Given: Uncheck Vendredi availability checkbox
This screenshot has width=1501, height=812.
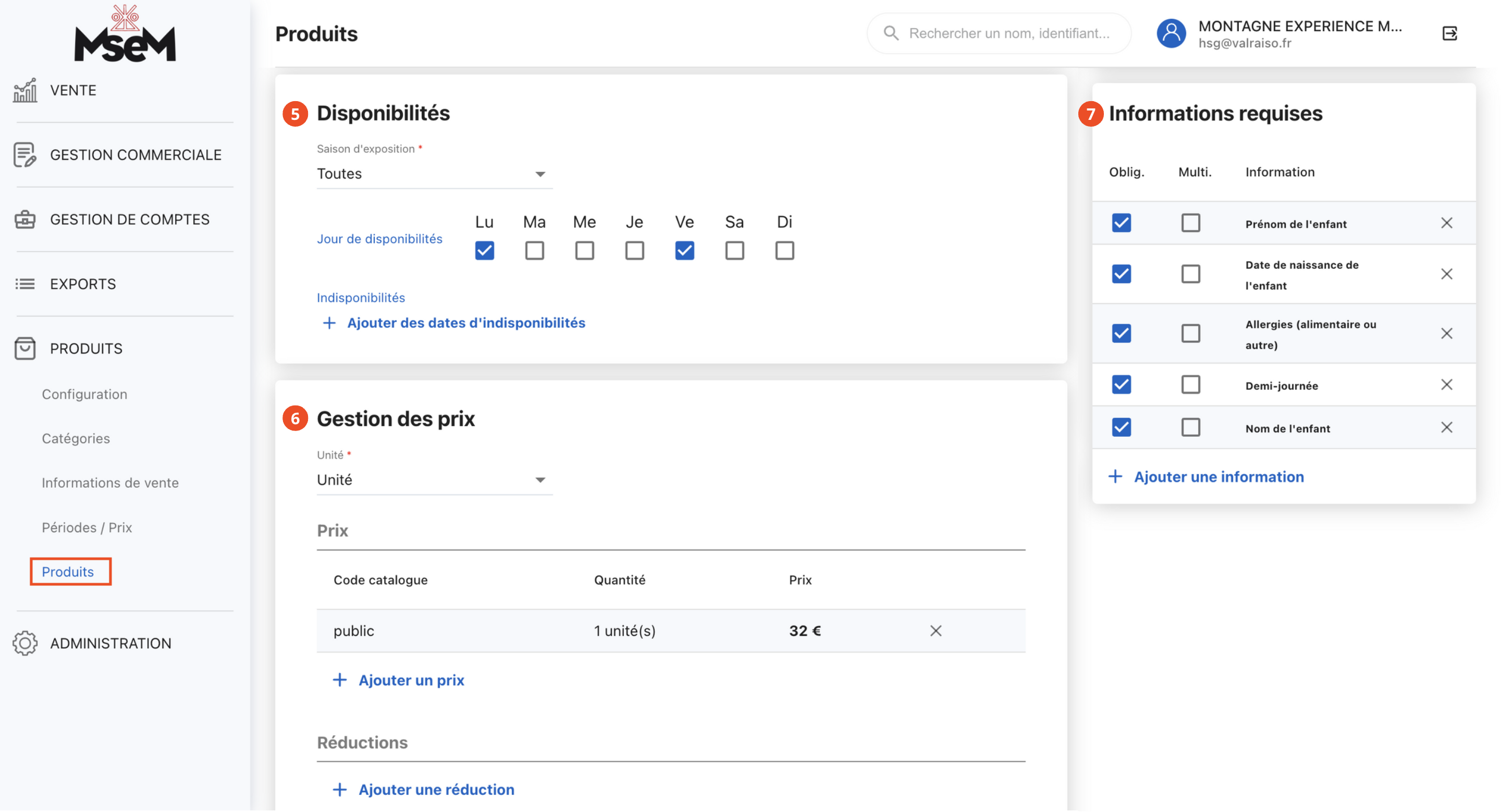Looking at the screenshot, I should [x=684, y=251].
